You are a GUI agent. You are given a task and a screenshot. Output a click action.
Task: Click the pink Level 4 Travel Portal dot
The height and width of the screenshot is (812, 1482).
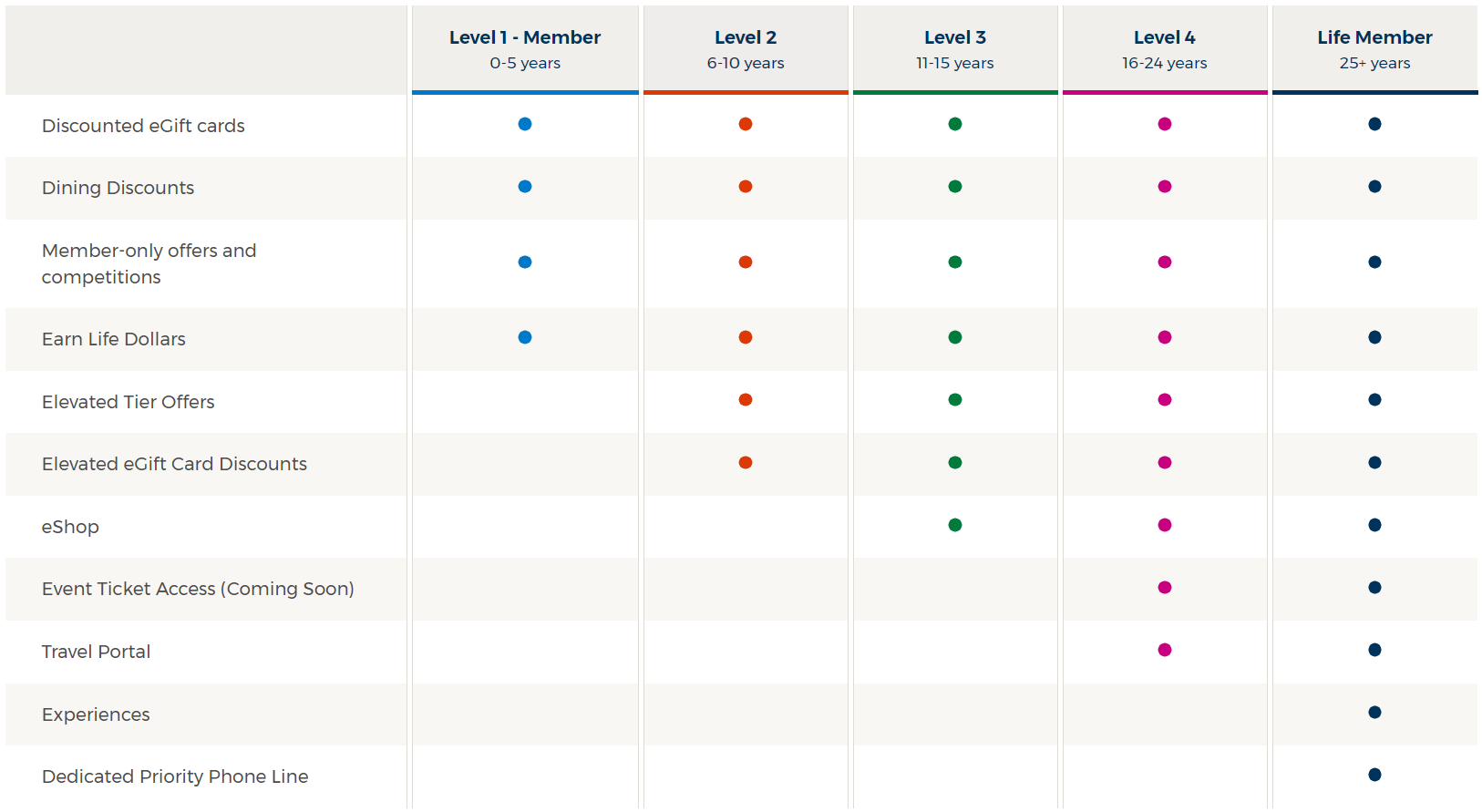(x=1165, y=650)
